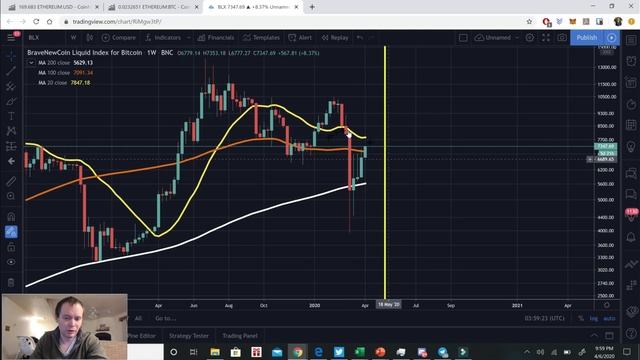Switch to the Trading Panel tab
Image resolution: width=640 pixels, height=360 pixels.
[x=240, y=336]
